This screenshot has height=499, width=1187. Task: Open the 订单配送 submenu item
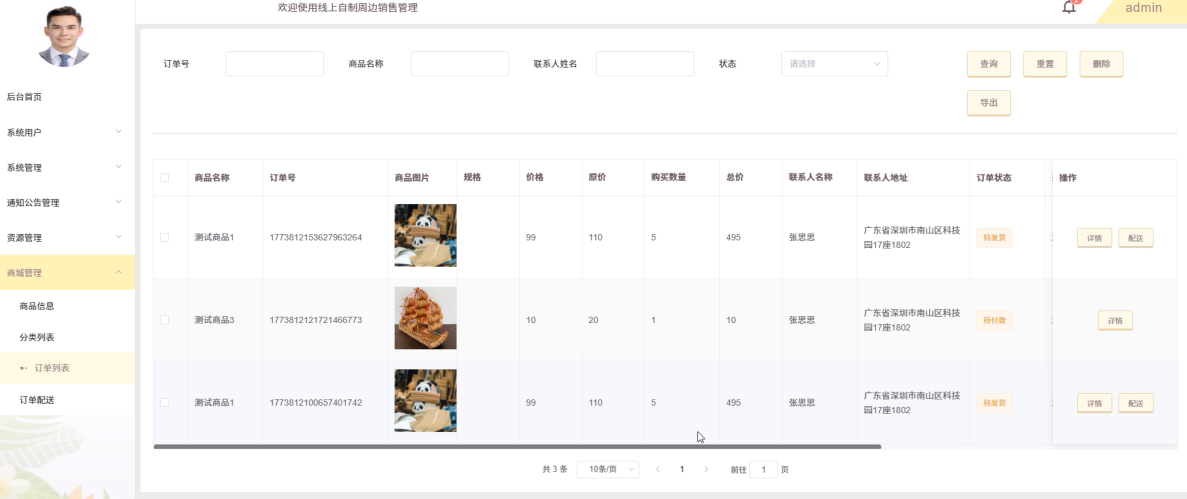coord(67,399)
